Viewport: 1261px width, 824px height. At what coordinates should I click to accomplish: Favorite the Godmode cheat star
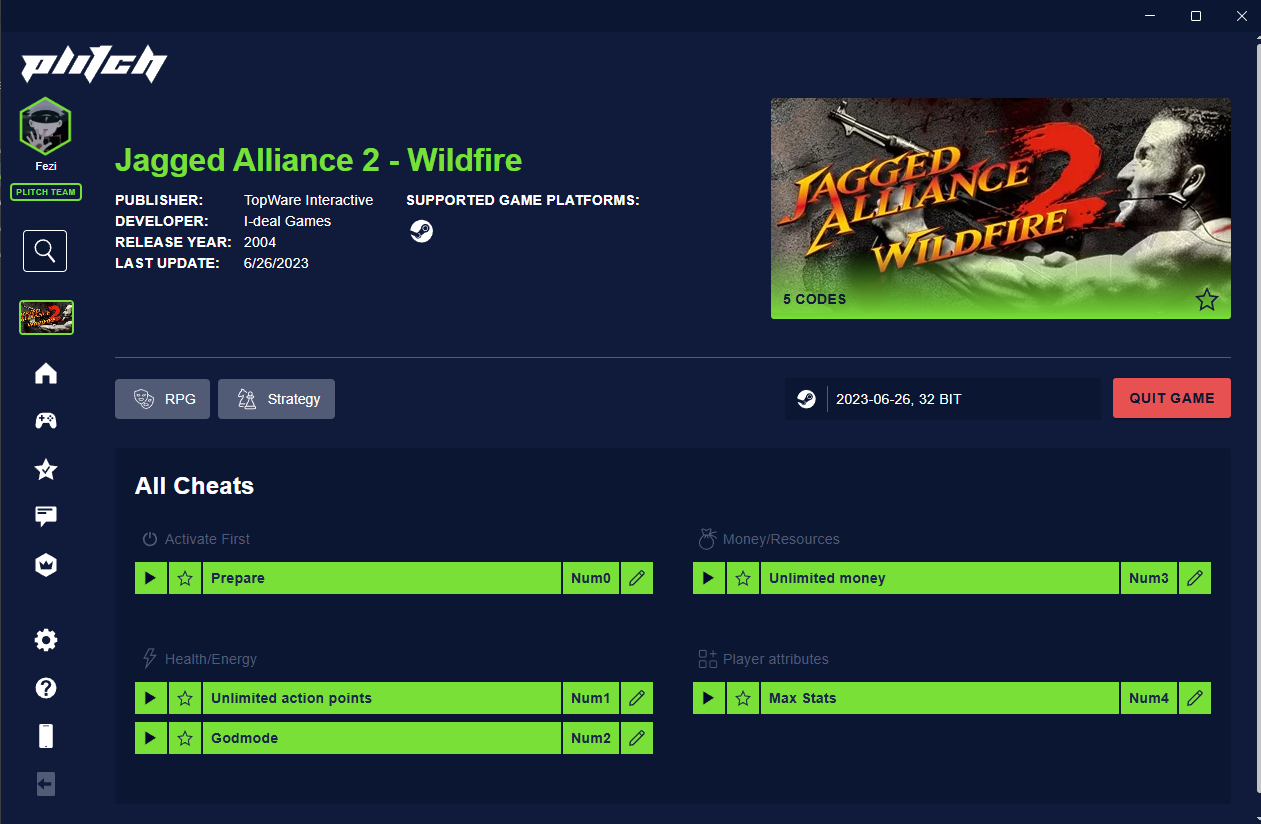[185, 738]
